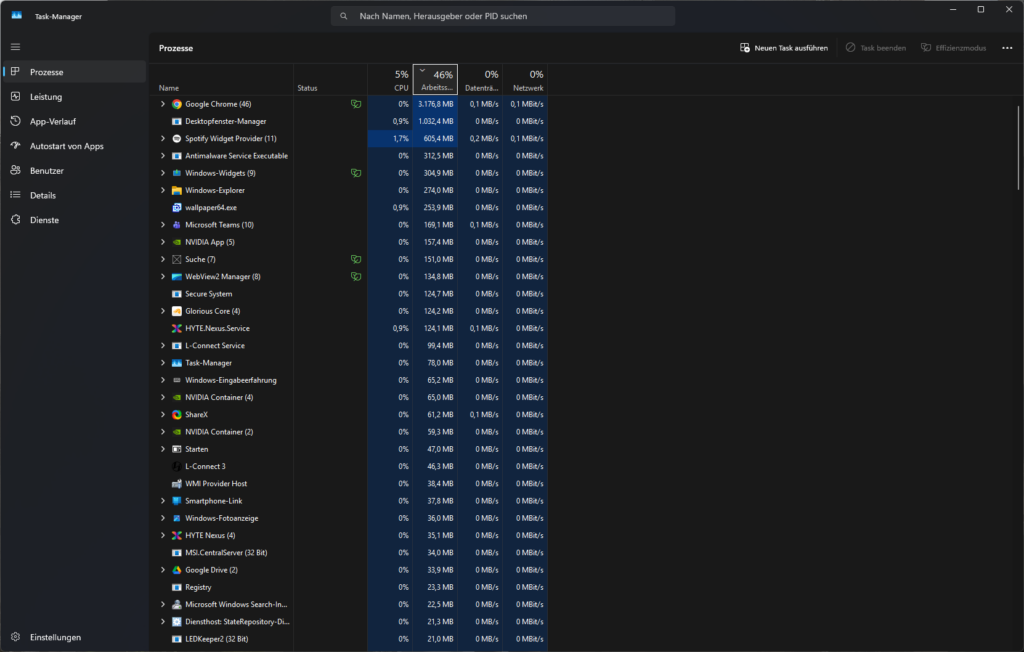Screen dimensions: 1024x652
Task: Sort by the CPU column header
Action: coord(390,80)
